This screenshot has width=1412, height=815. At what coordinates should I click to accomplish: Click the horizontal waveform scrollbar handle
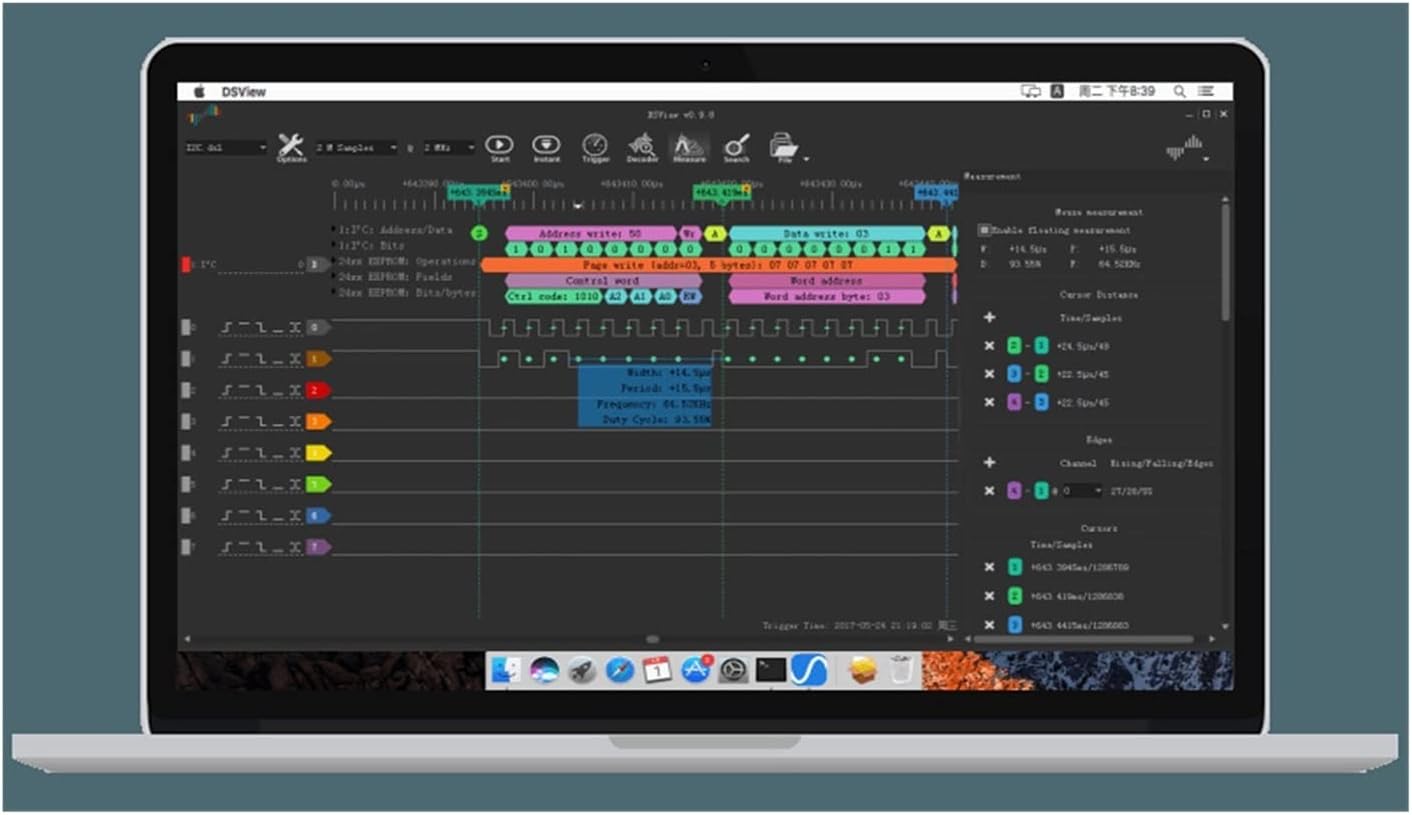pyautogui.click(x=652, y=639)
